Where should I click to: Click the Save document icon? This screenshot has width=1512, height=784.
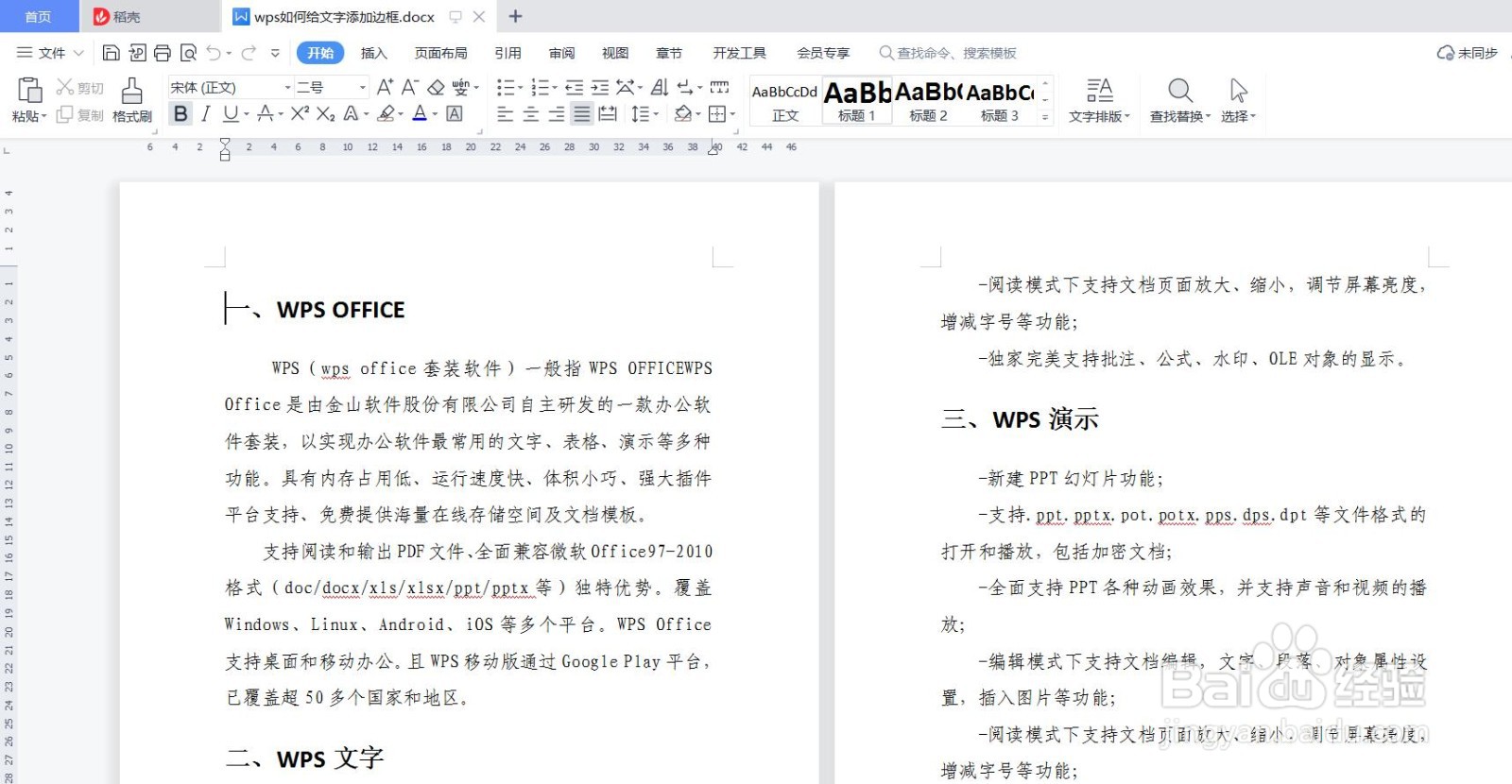[111, 53]
